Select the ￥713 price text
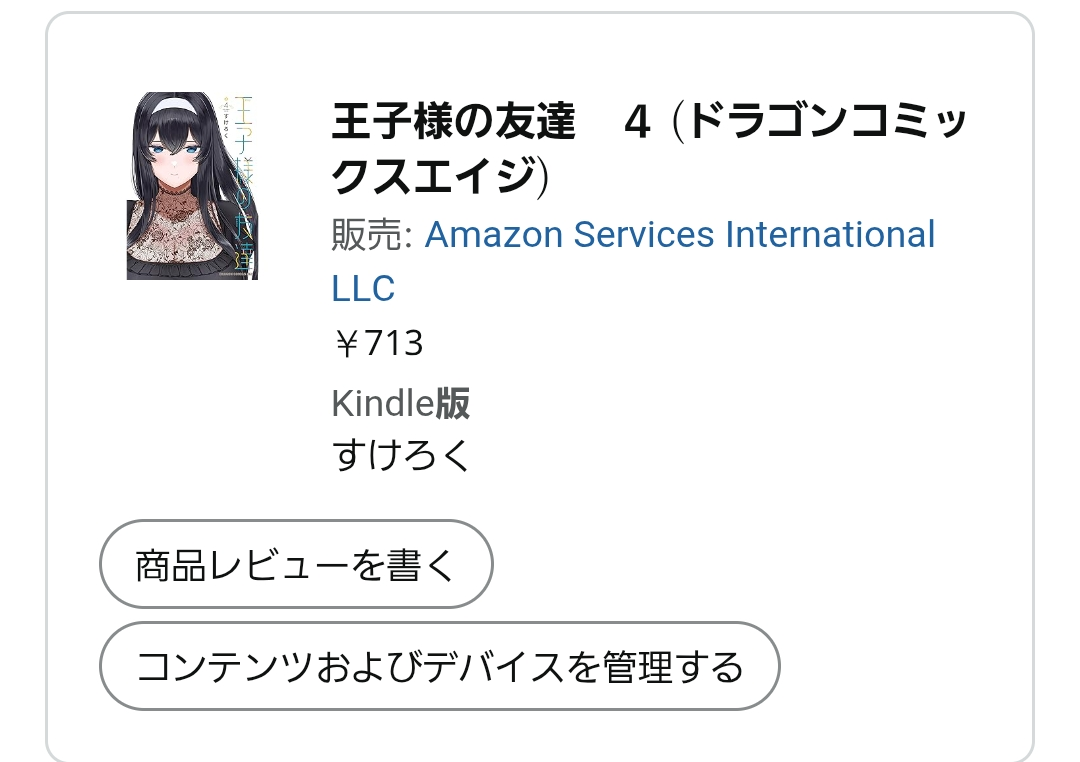1080x762 pixels. point(378,344)
